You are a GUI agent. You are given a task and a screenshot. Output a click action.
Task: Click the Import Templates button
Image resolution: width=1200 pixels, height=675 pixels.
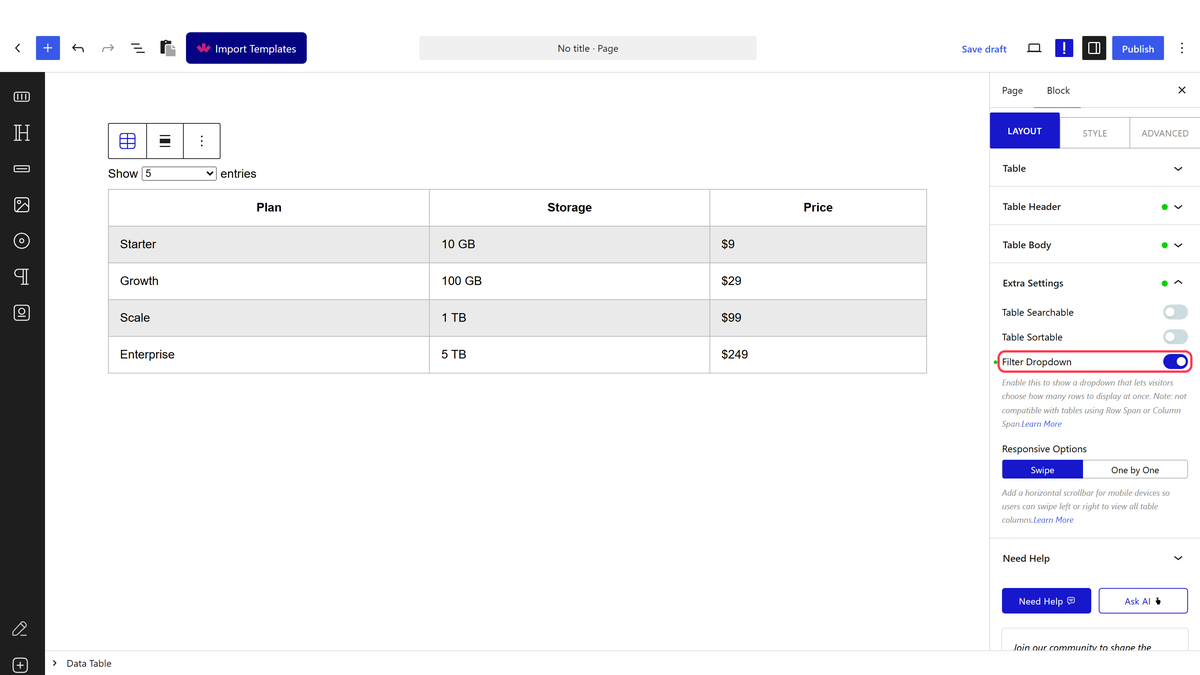[246, 48]
